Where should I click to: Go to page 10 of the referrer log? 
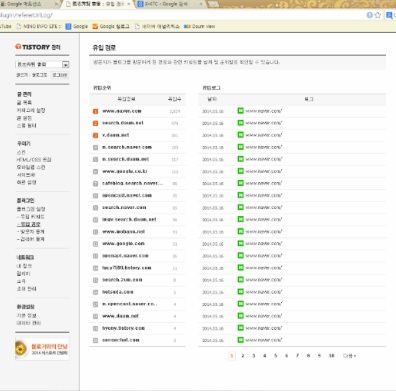pyautogui.click(x=331, y=356)
